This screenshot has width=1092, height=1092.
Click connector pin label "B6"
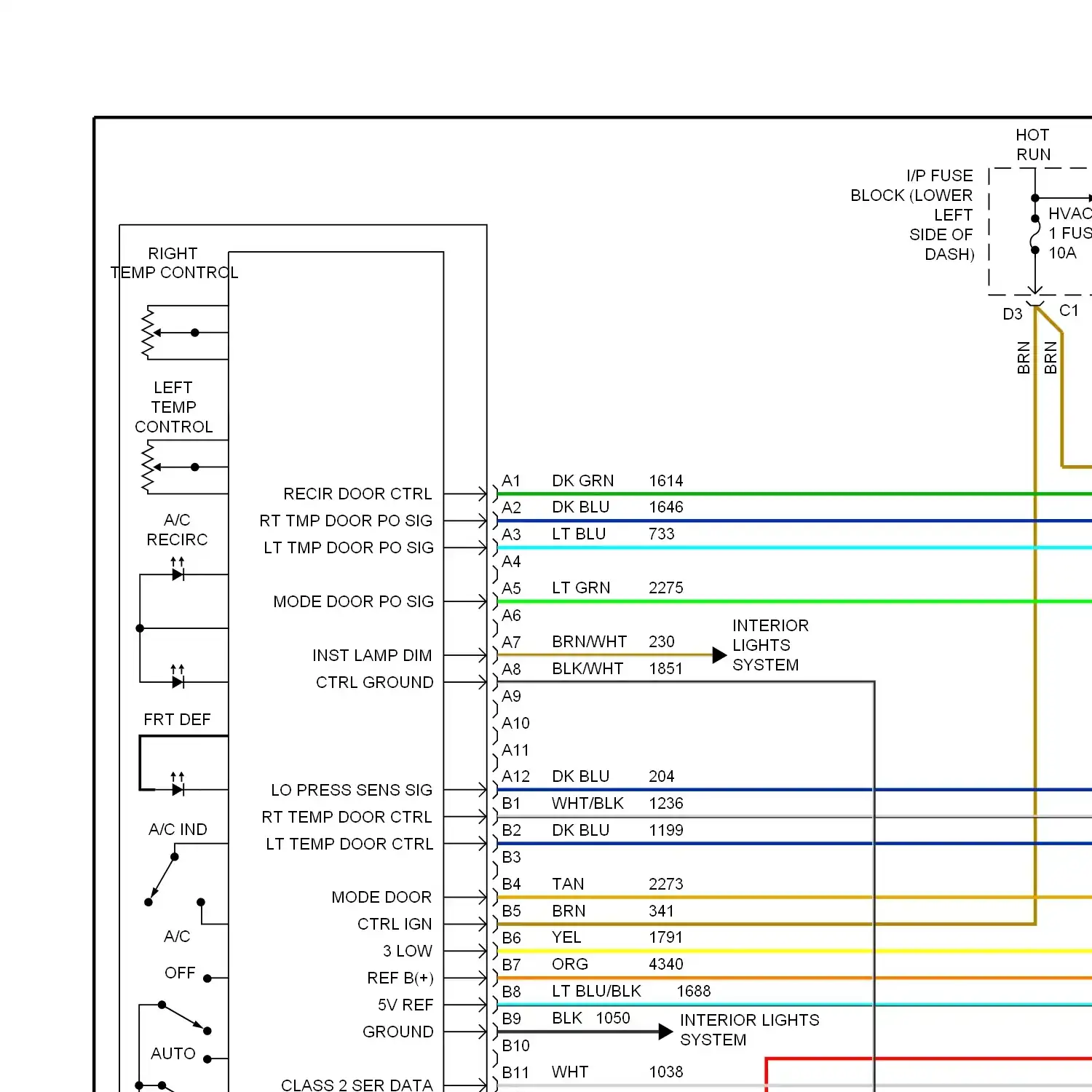pos(511,938)
